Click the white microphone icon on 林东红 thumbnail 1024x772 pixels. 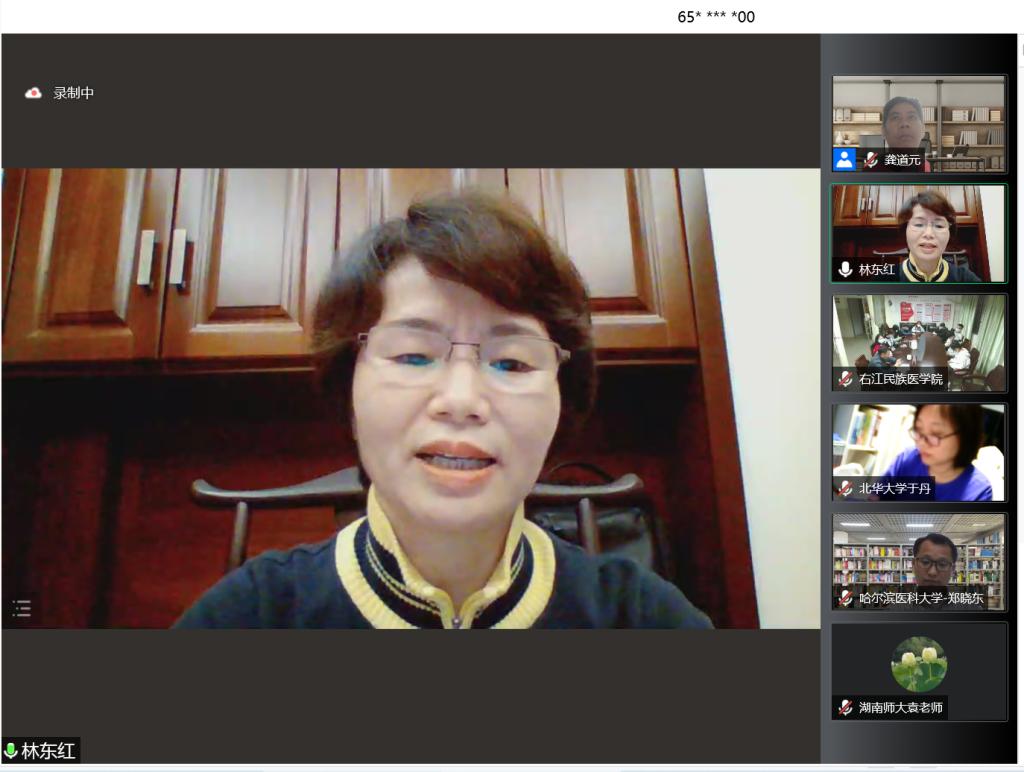coord(846,269)
